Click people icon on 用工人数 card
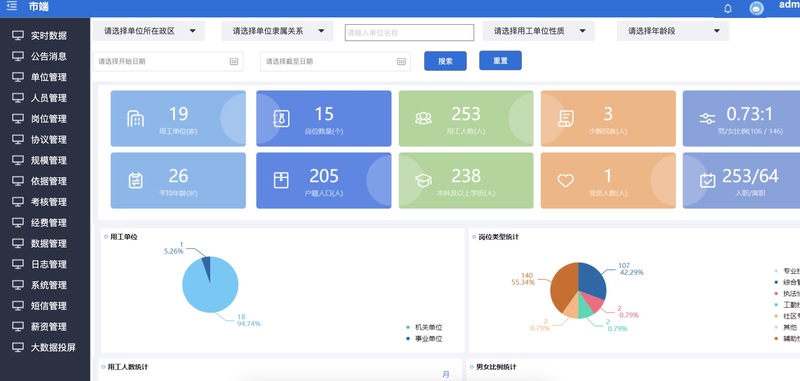Viewport: 800px width, 381px height. (423, 118)
